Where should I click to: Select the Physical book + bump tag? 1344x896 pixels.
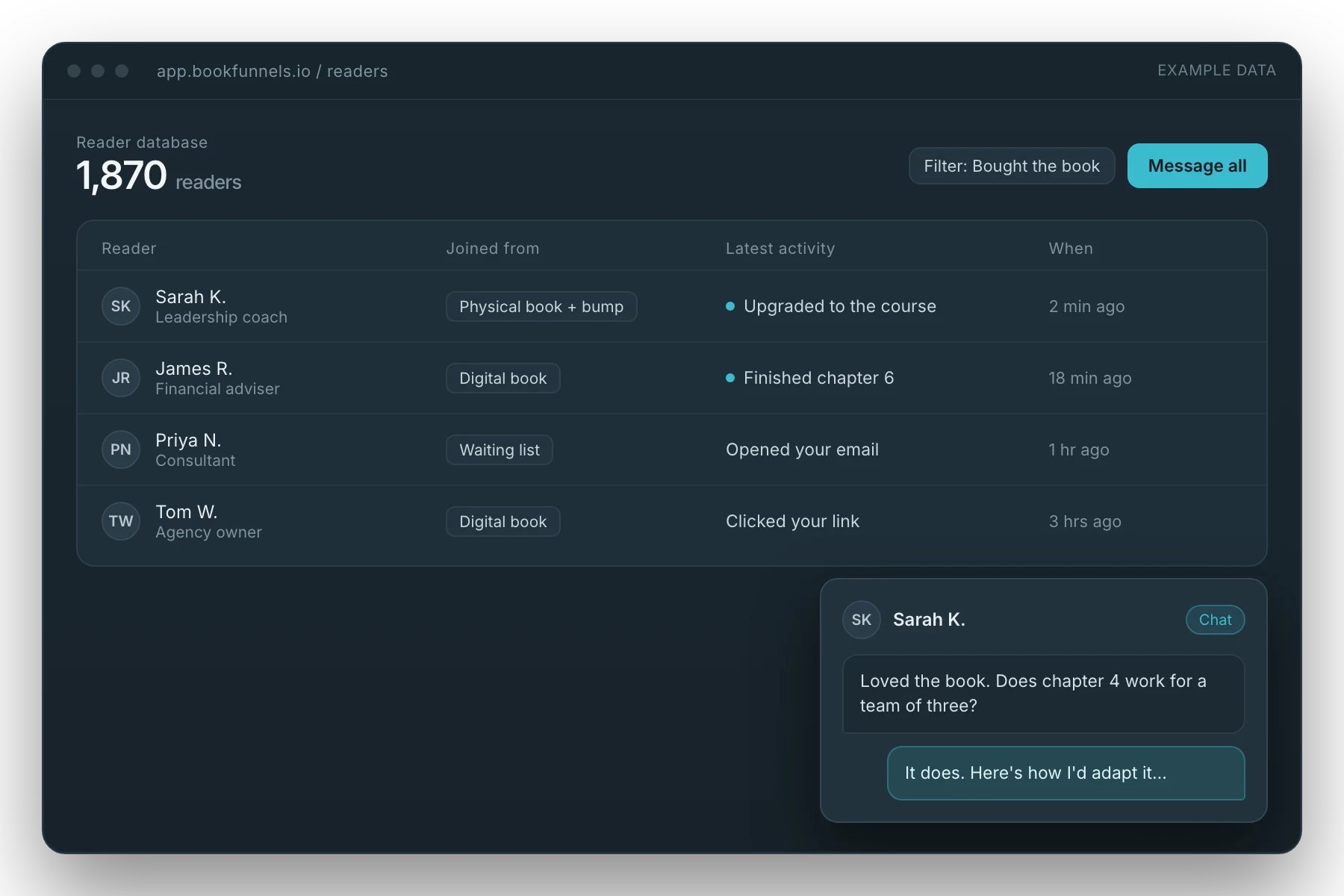[541, 307]
